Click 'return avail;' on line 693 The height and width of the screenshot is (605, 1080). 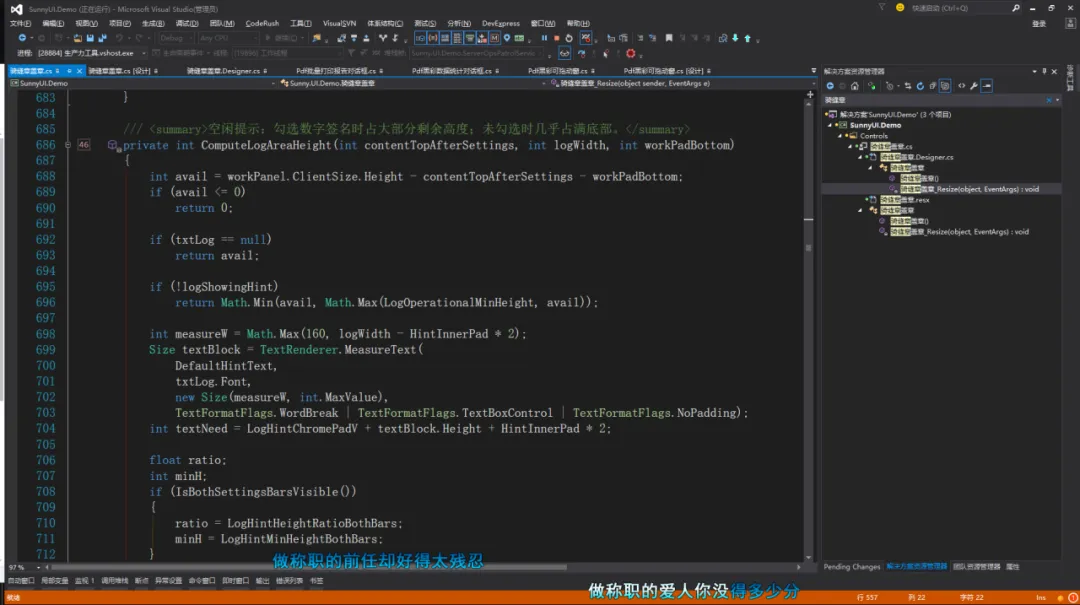tap(217, 256)
